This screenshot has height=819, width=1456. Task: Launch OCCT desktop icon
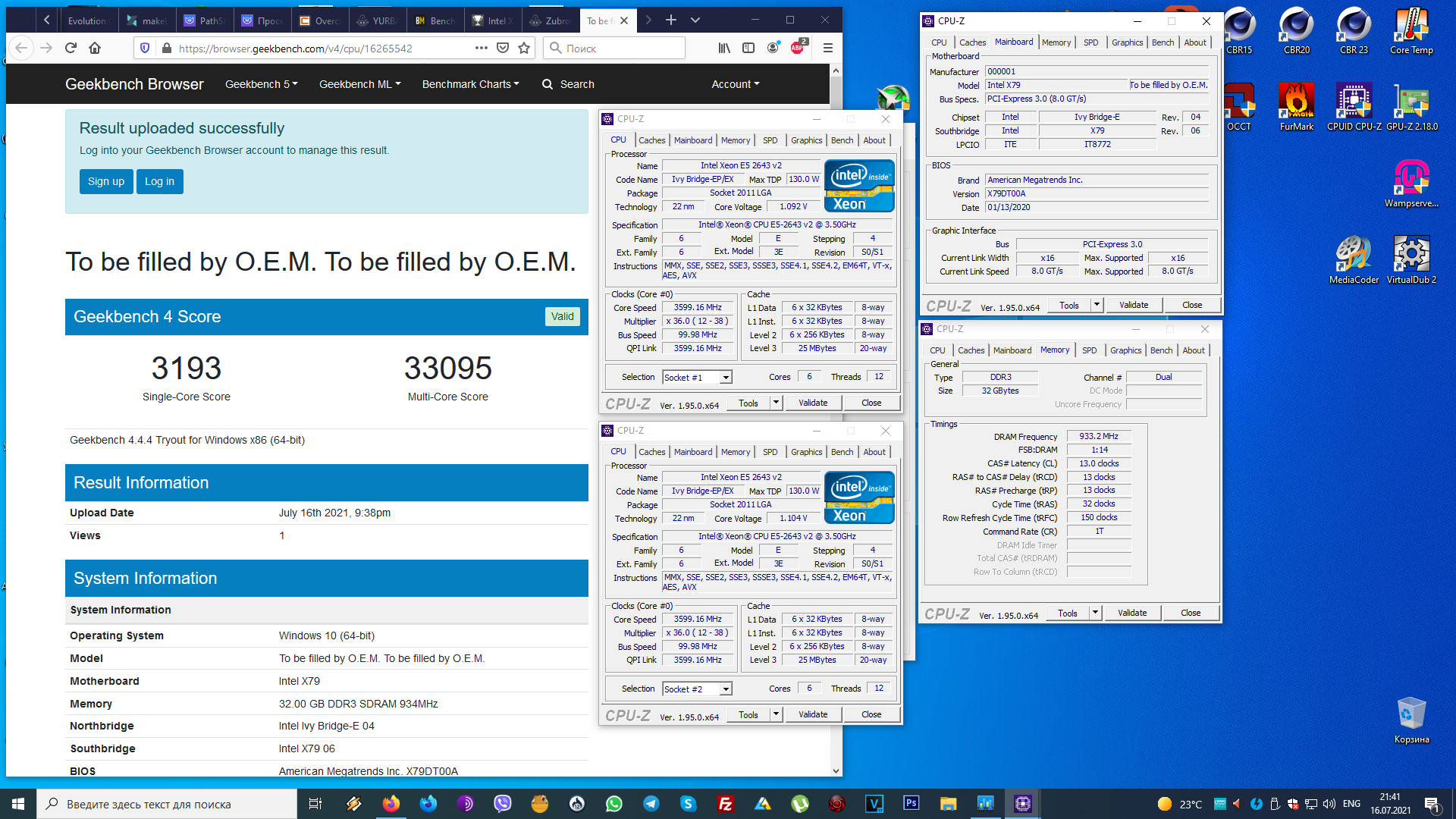pyautogui.click(x=1239, y=108)
